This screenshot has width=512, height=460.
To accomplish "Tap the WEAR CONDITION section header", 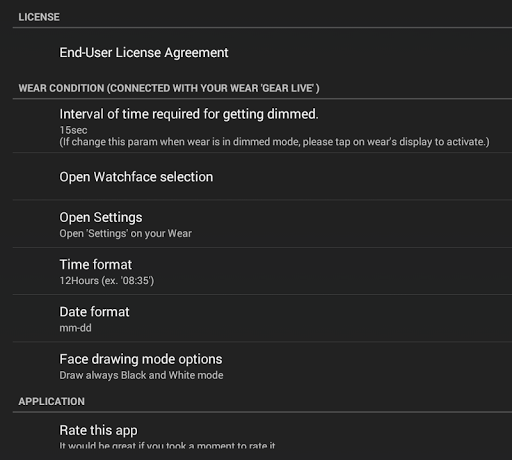I will [169, 88].
